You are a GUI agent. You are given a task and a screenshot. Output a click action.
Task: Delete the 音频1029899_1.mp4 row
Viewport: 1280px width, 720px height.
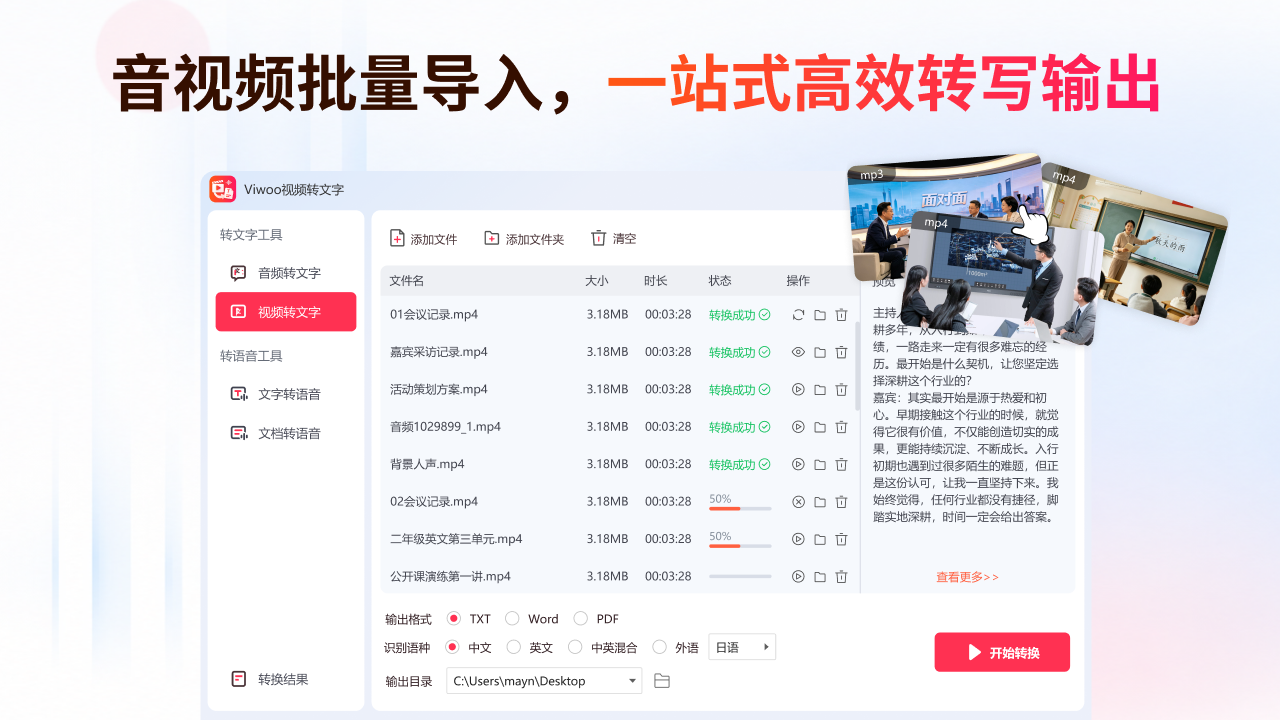[x=841, y=427]
